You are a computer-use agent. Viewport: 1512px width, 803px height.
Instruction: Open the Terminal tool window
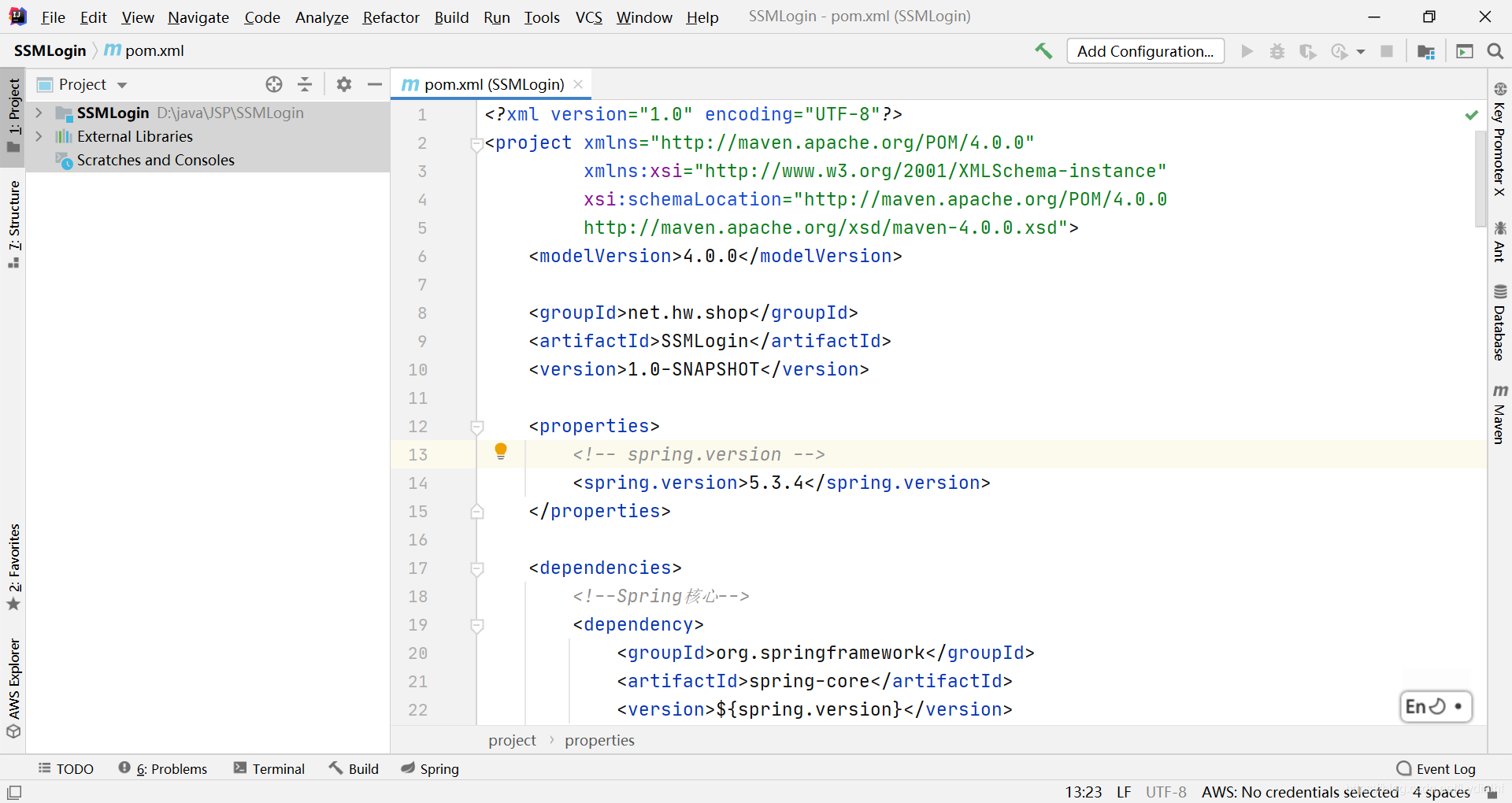269,768
